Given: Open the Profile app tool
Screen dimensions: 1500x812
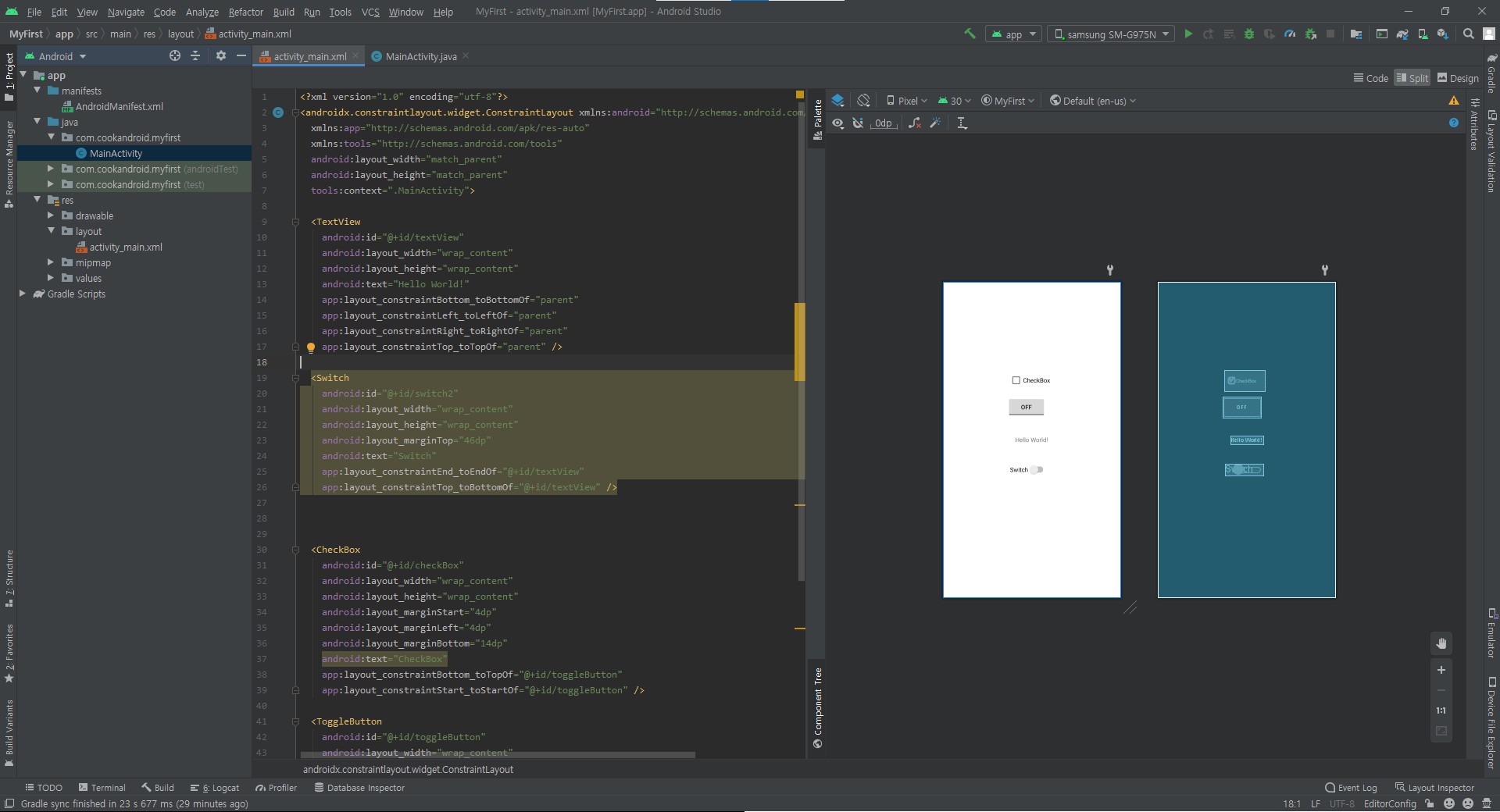Looking at the screenshot, I should point(1291,34).
